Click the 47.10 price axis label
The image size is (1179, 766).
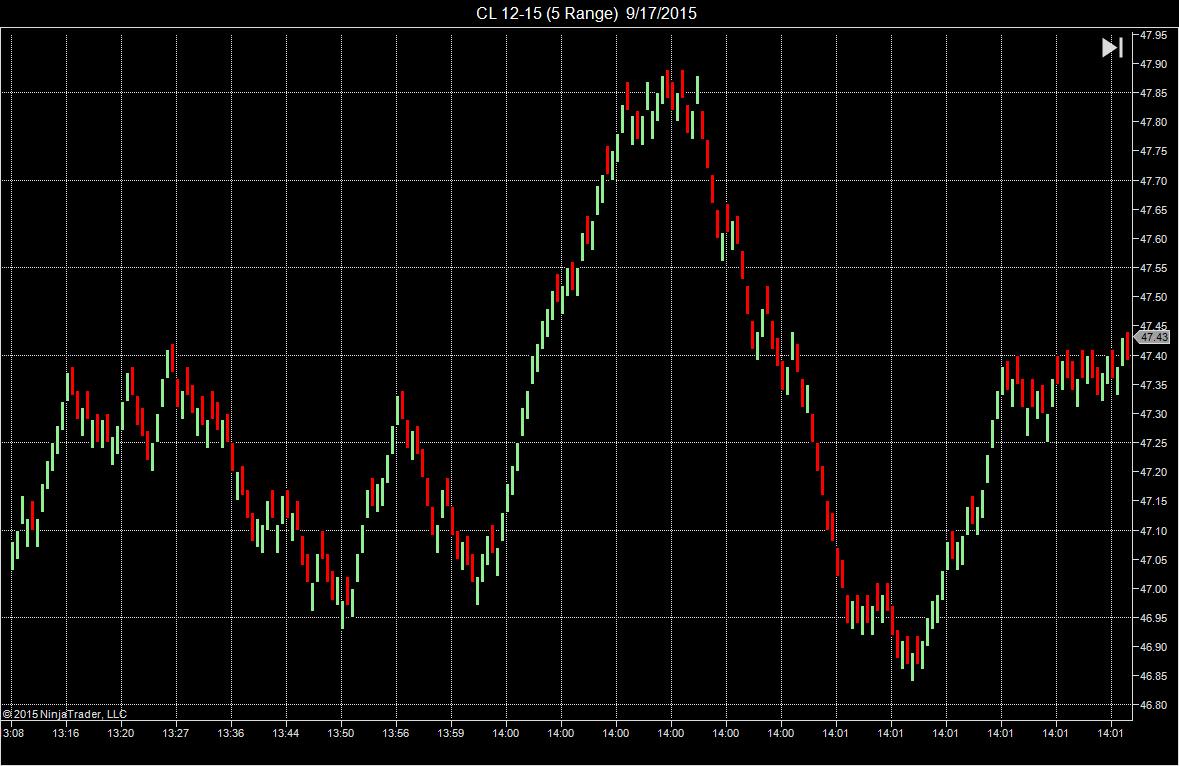click(1154, 531)
